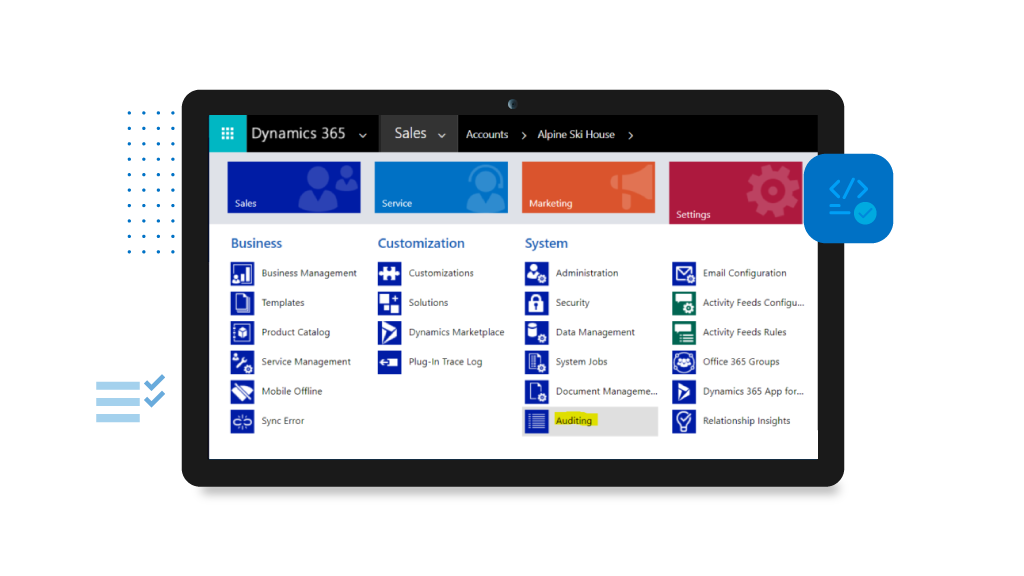
Task: Open the highlighted Auditing link
Action: [x=574, y=421]
